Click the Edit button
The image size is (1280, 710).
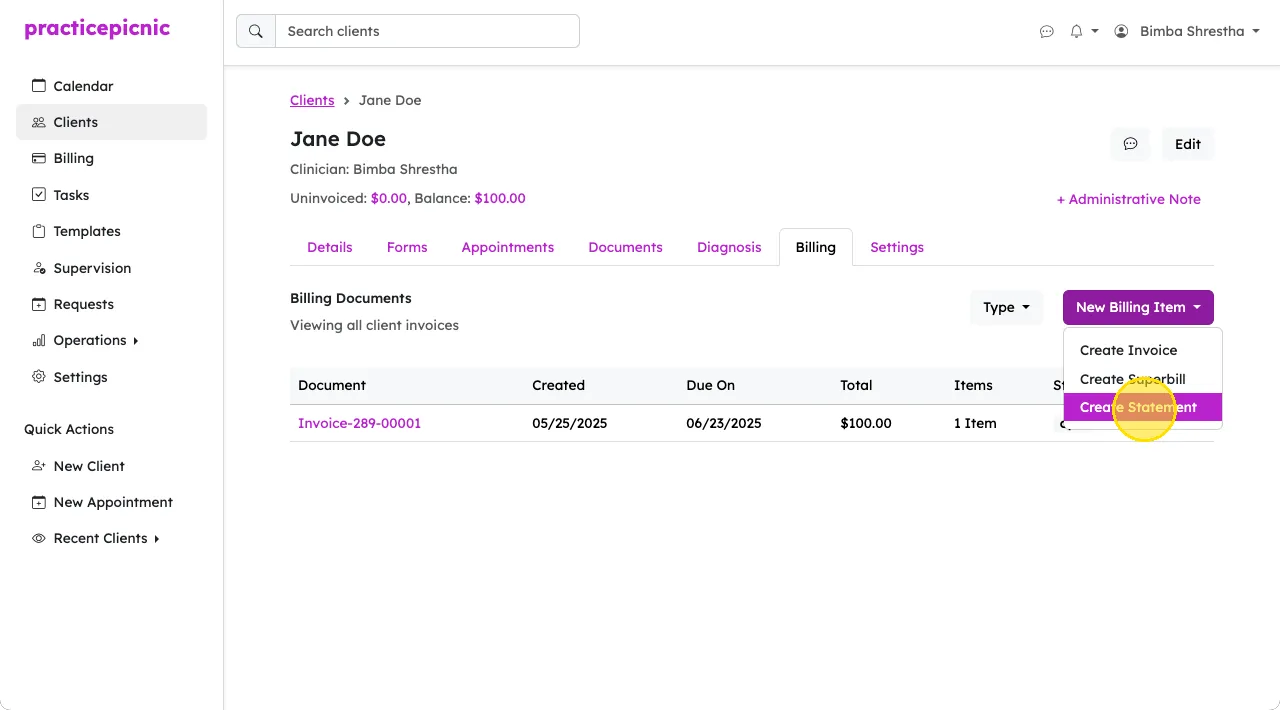(x=1188, y=144)
